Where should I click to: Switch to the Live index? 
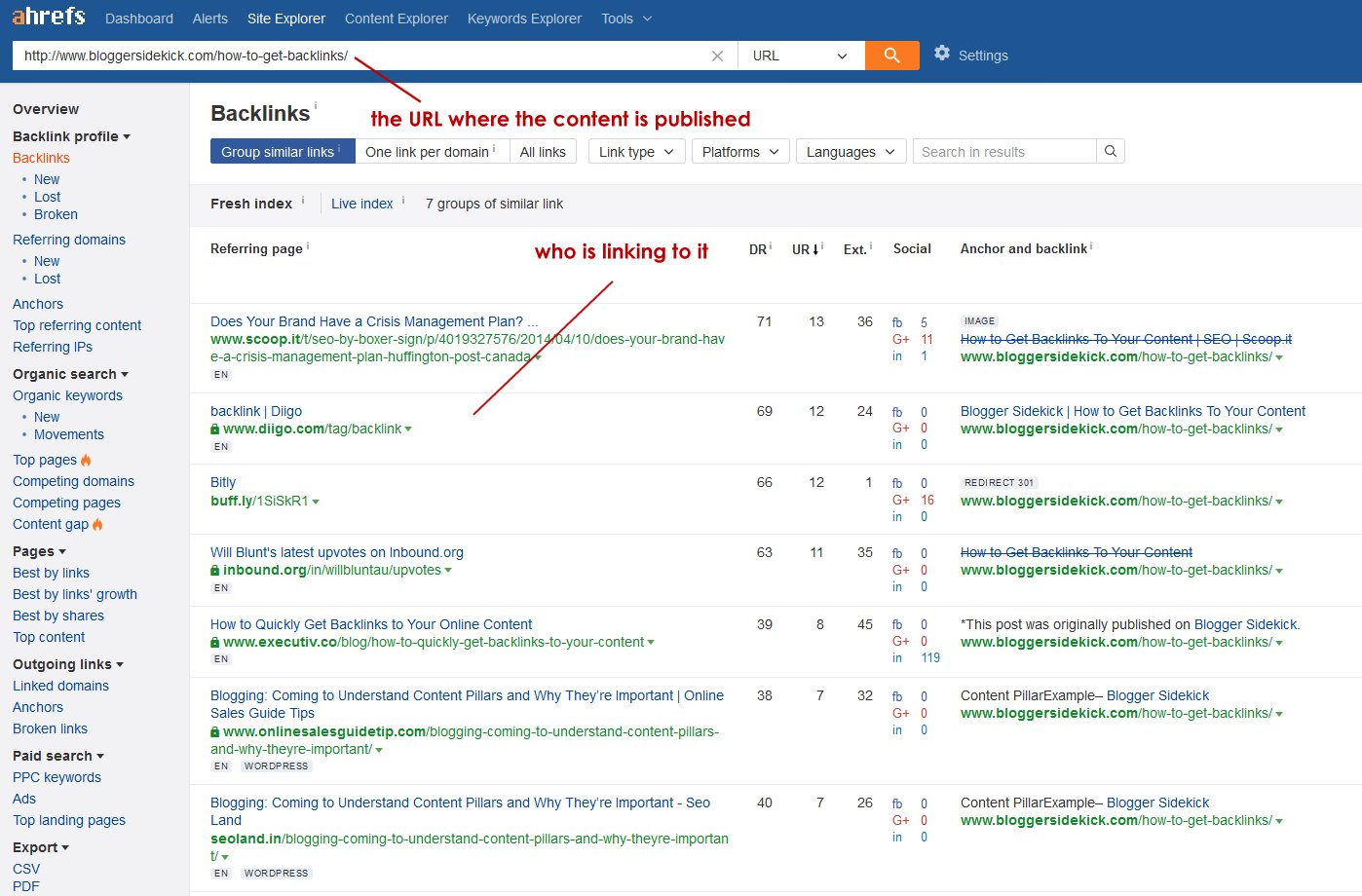click(362, 204)
